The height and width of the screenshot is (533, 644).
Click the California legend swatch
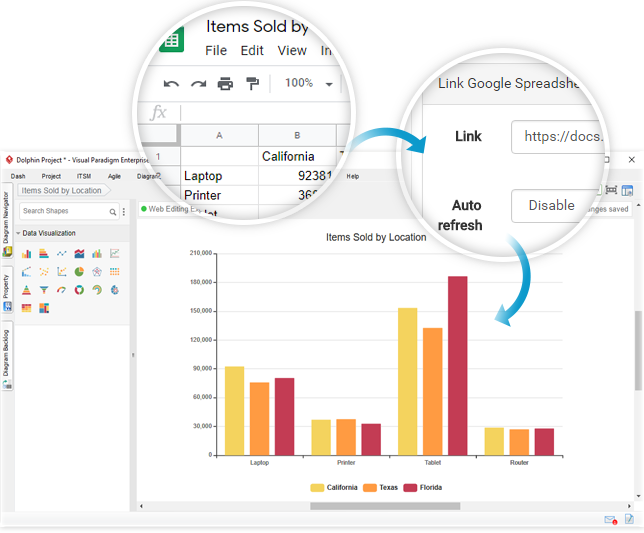317,488
